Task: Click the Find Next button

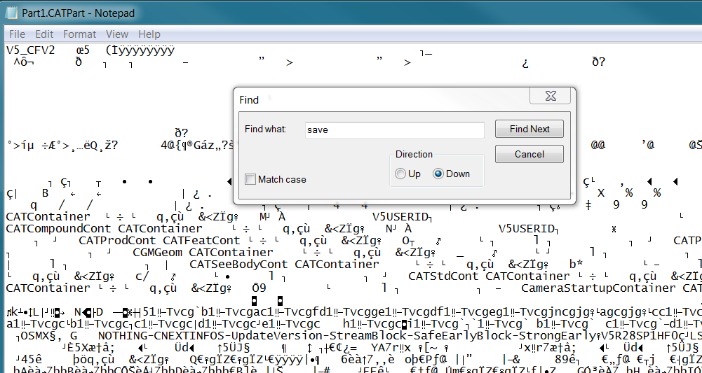Action: [529, 129]
